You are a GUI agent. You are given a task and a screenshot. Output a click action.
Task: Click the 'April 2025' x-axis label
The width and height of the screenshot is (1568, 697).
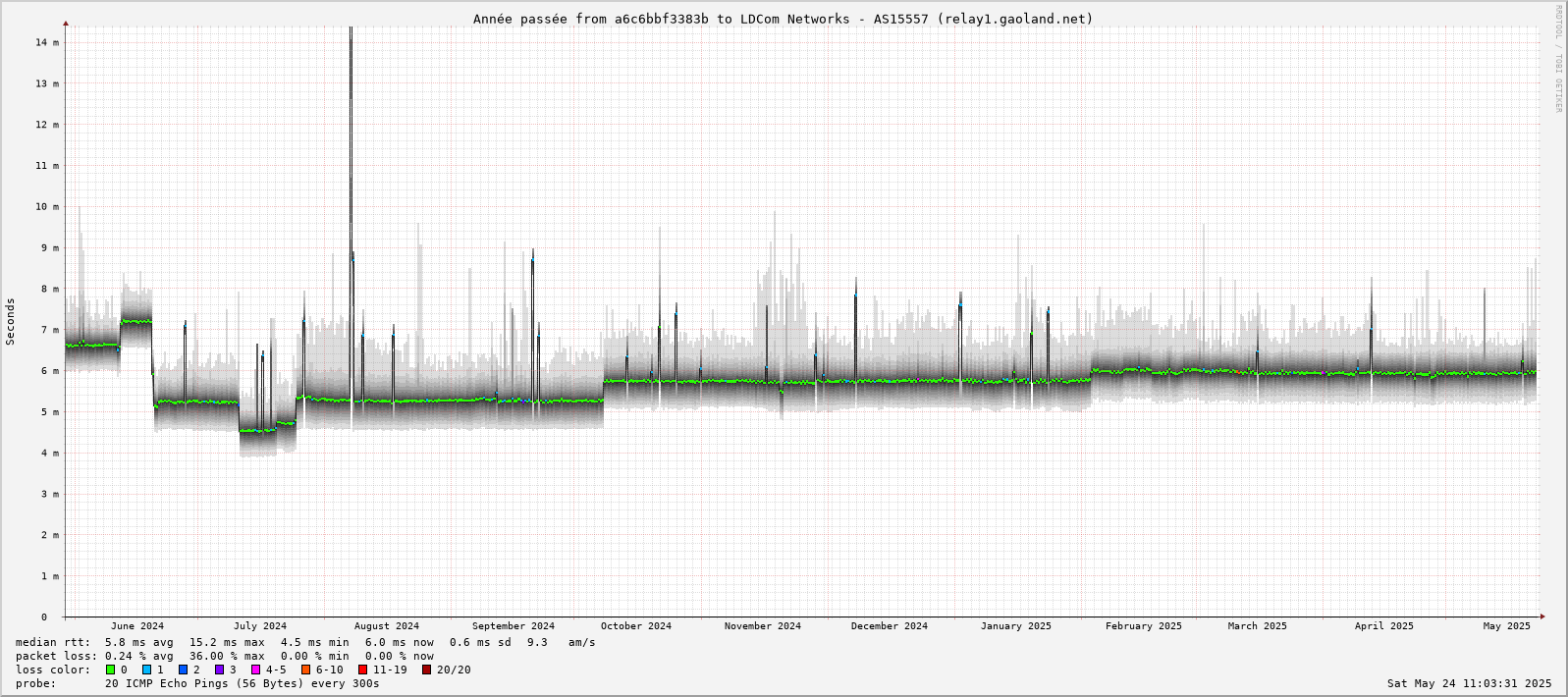click(x=1384, y=626)
